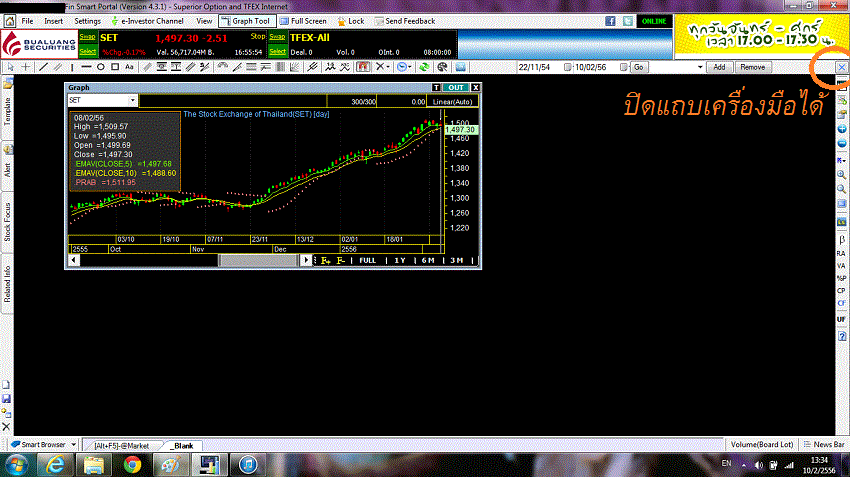
Task: Click the blue picture icon in toolbar
Action: tap(460, 67)
